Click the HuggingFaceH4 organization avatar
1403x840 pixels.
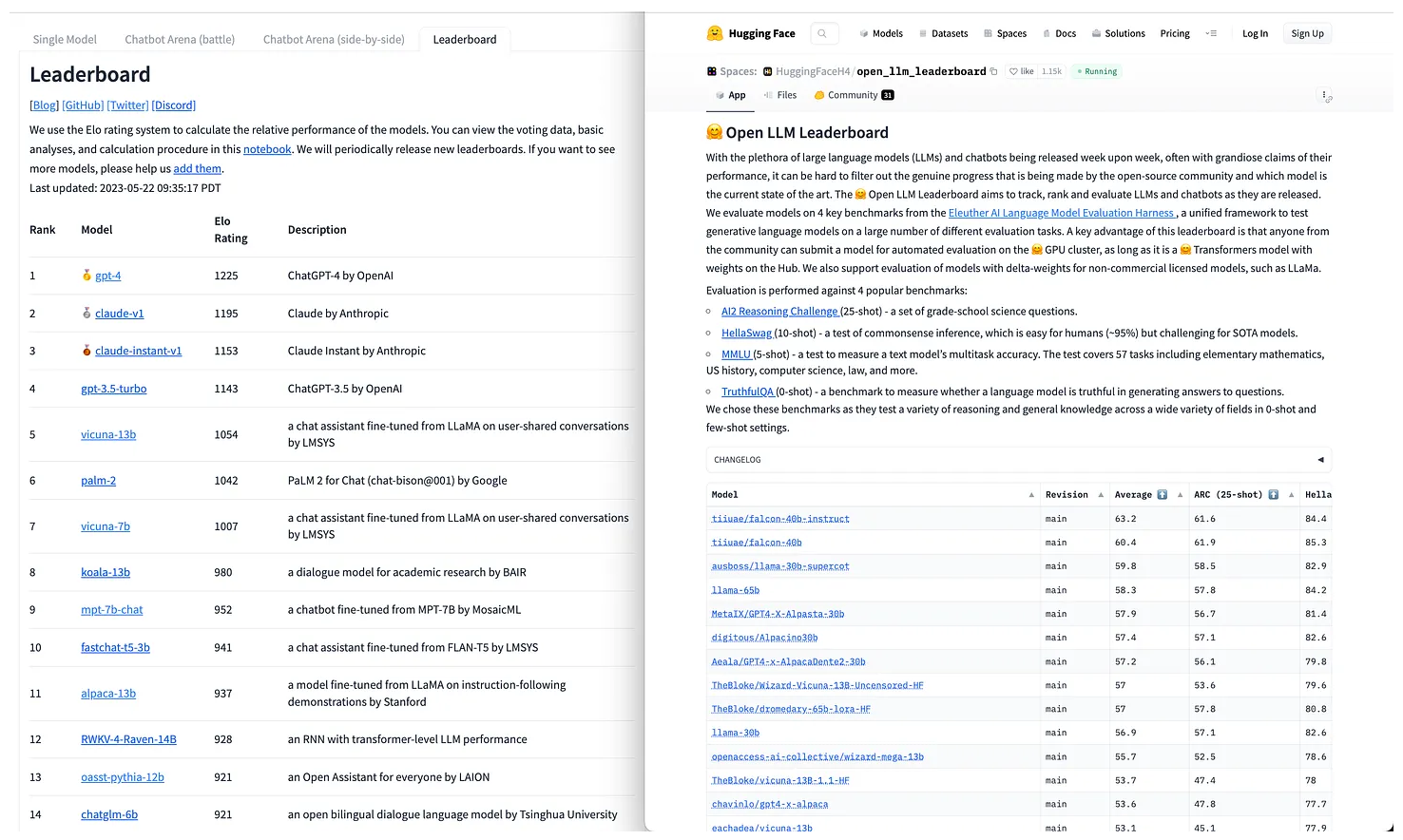pyautogui.click(x=768, y=71)
